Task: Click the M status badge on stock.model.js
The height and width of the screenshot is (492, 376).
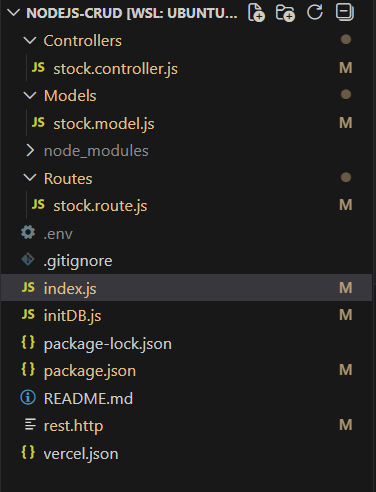Action: (346, 123)
